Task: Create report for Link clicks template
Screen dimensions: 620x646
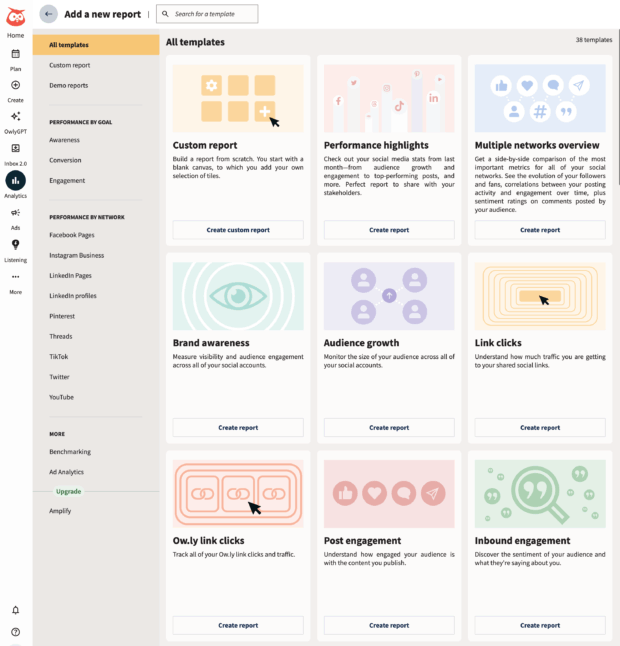Action: (540, 427)
